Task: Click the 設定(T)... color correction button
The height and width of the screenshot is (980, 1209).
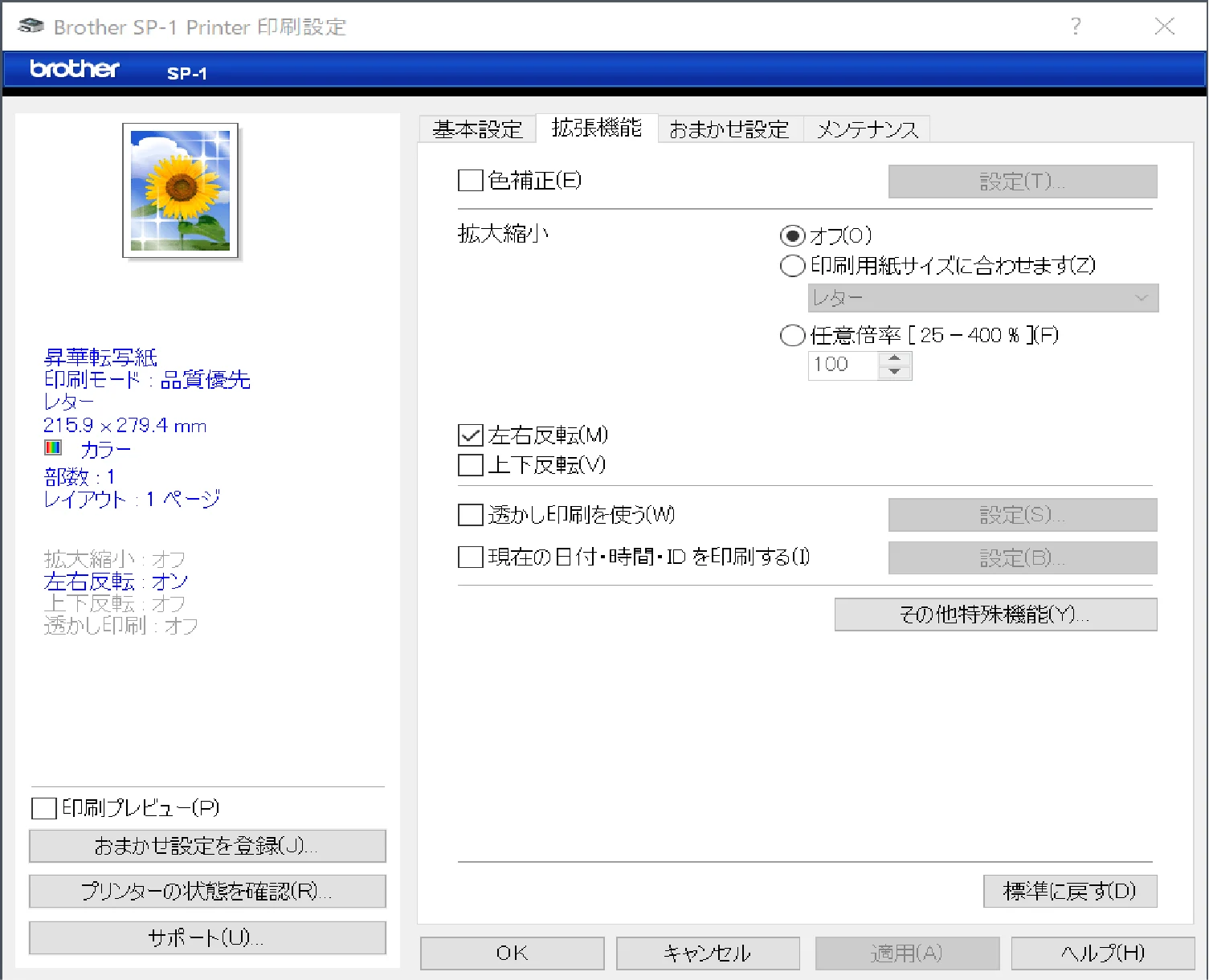Action: [x=1023, y=182]
